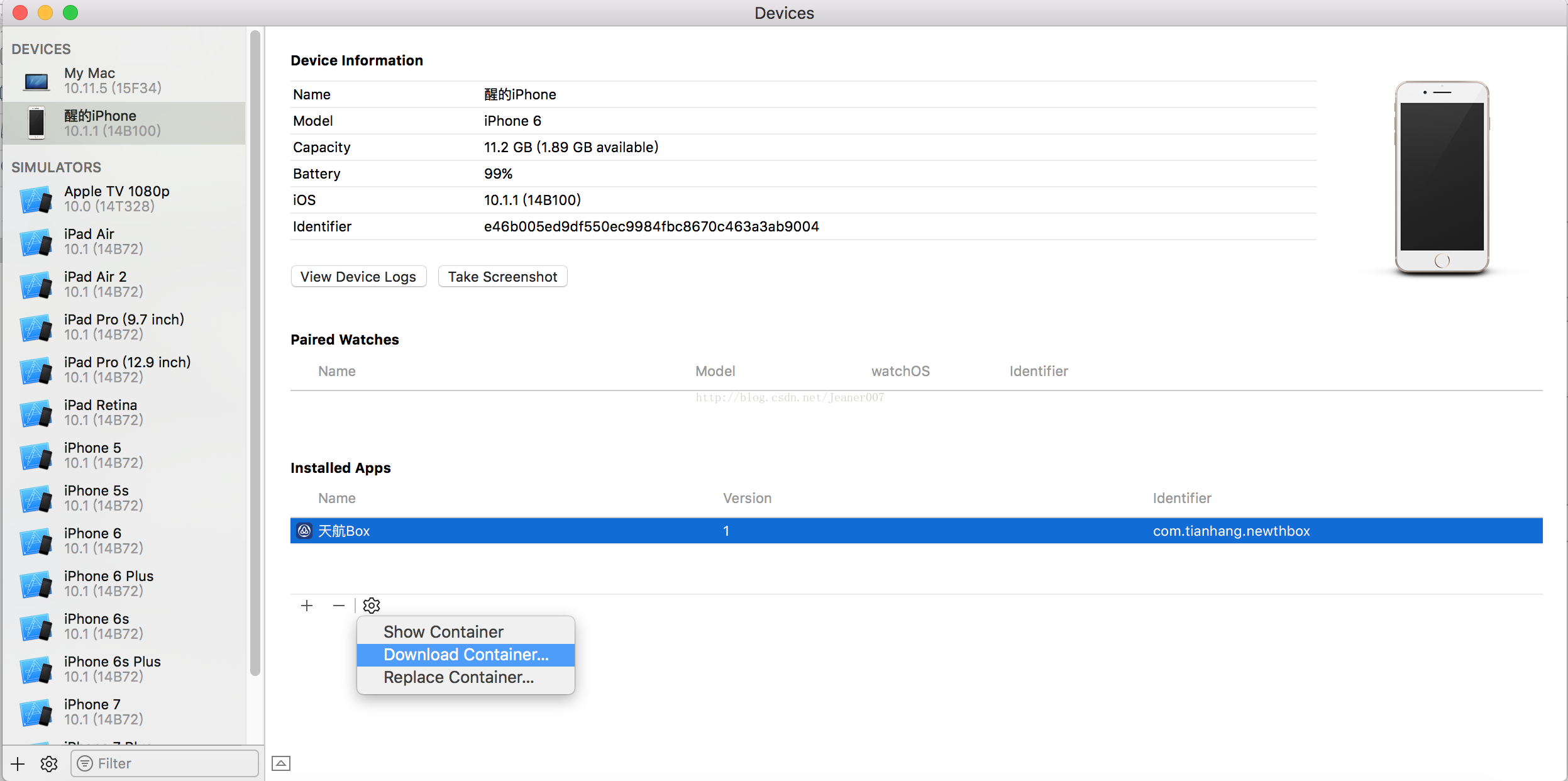Click the Paired Watches Name column header

(x=336, y=371)
